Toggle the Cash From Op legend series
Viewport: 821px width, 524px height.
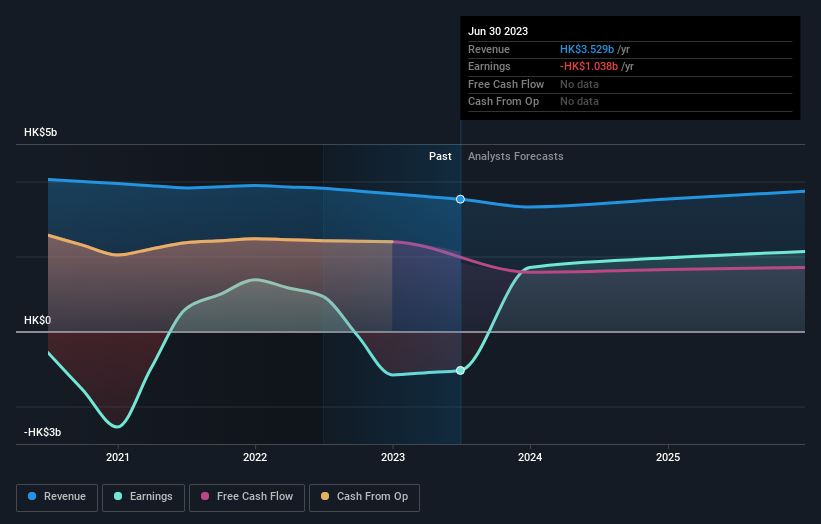point(364,497)
